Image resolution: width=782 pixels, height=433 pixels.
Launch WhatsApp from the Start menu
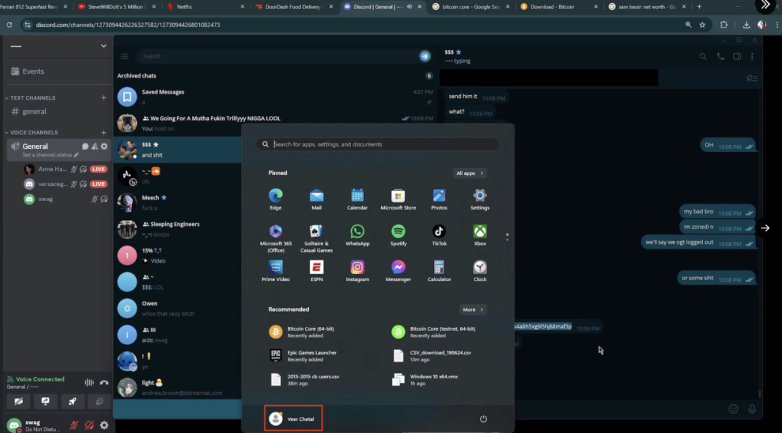(357, 232)
